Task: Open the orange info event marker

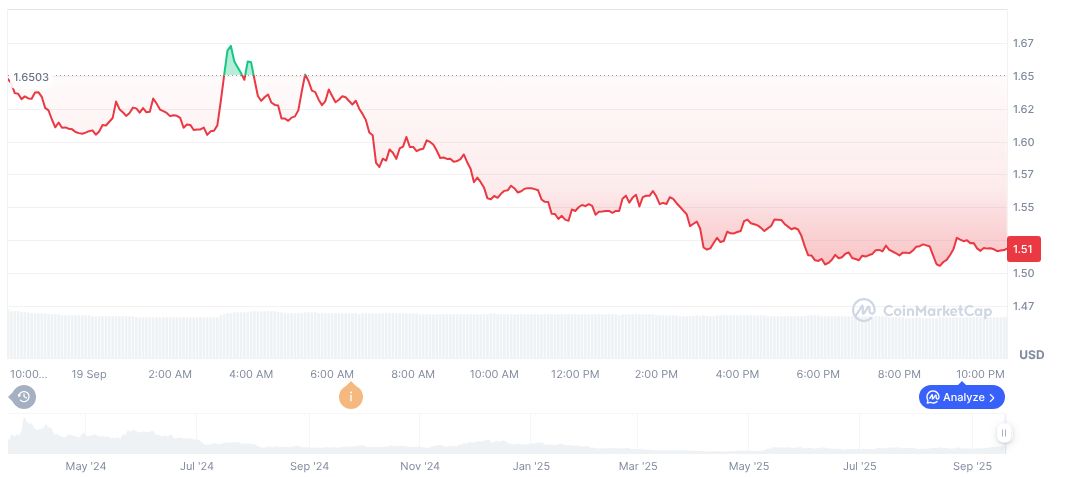Action: coord(350,397)
